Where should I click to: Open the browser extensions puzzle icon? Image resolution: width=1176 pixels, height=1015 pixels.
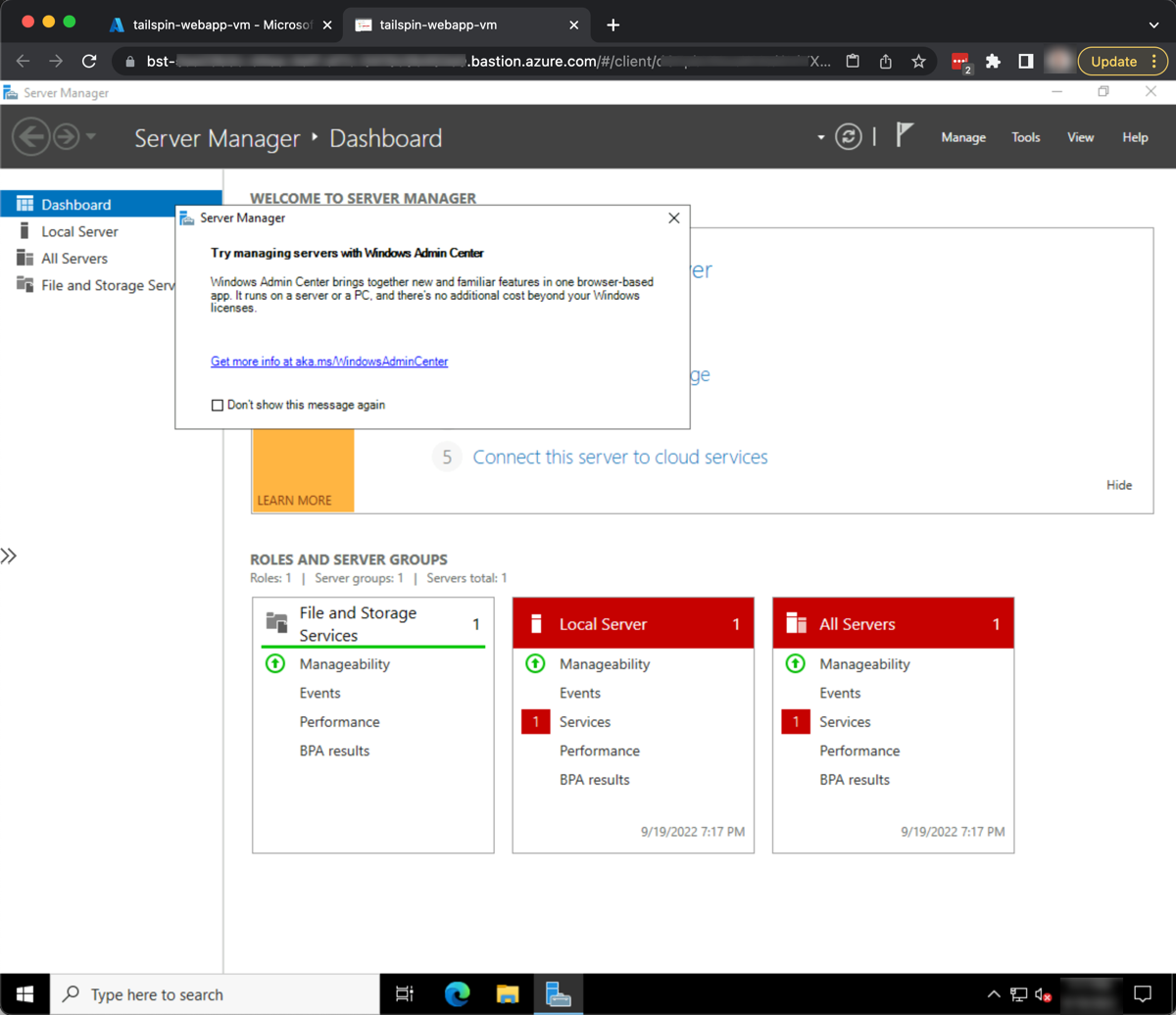pos(993,61)
